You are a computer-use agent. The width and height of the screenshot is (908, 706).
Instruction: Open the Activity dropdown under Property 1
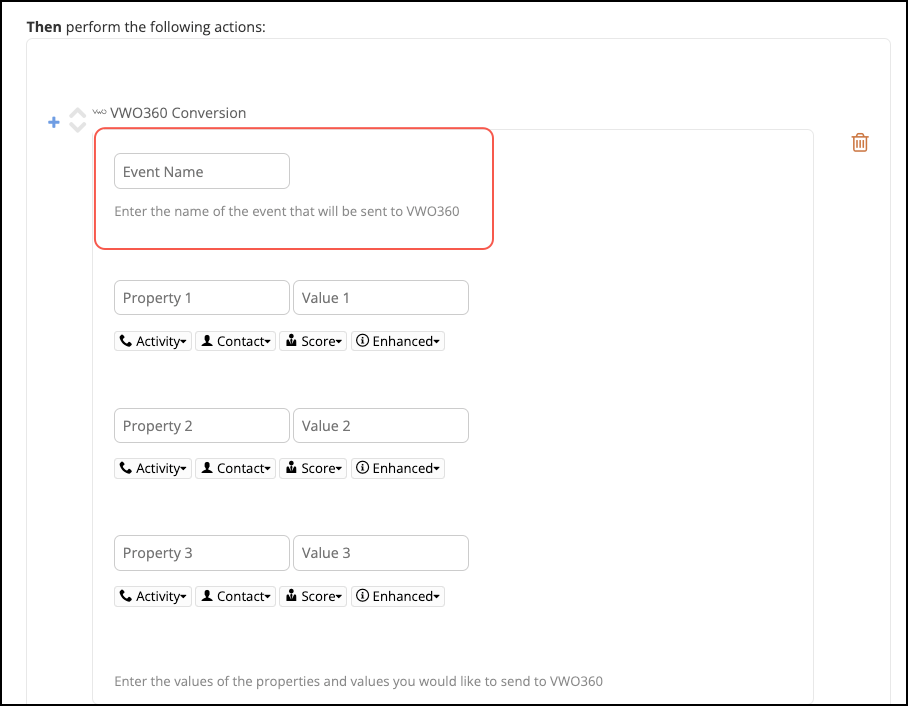[153, 341]
